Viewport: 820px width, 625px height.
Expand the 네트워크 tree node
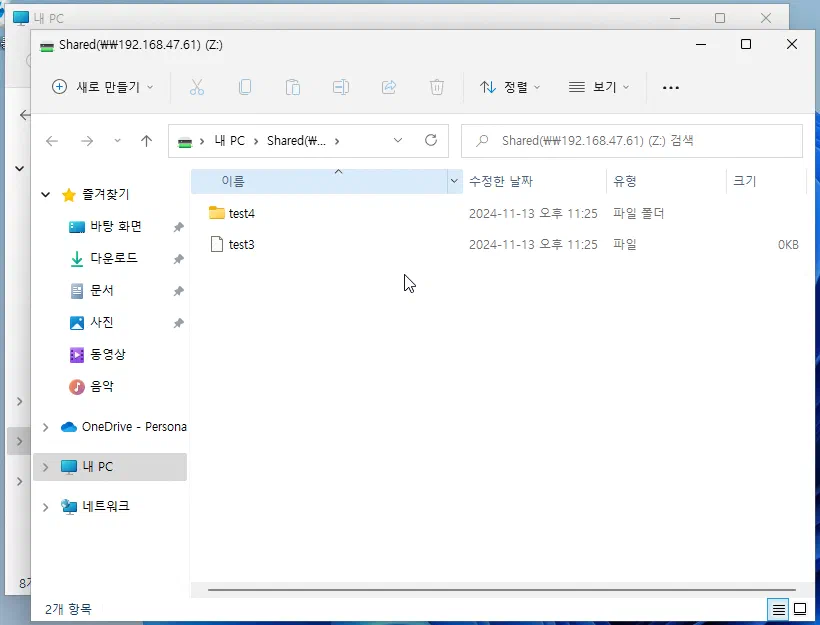click(45, 507)
